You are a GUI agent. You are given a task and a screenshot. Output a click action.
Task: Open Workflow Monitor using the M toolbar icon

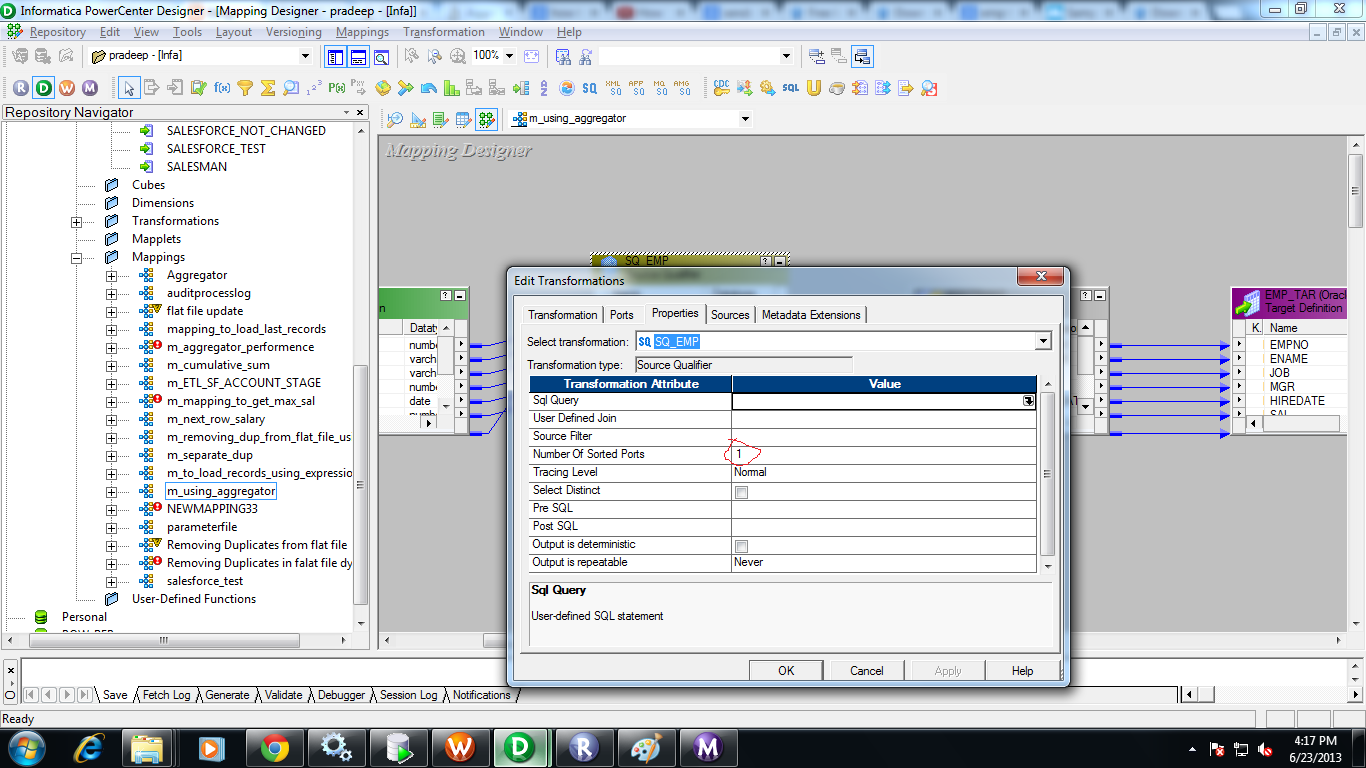click(90, 88)
